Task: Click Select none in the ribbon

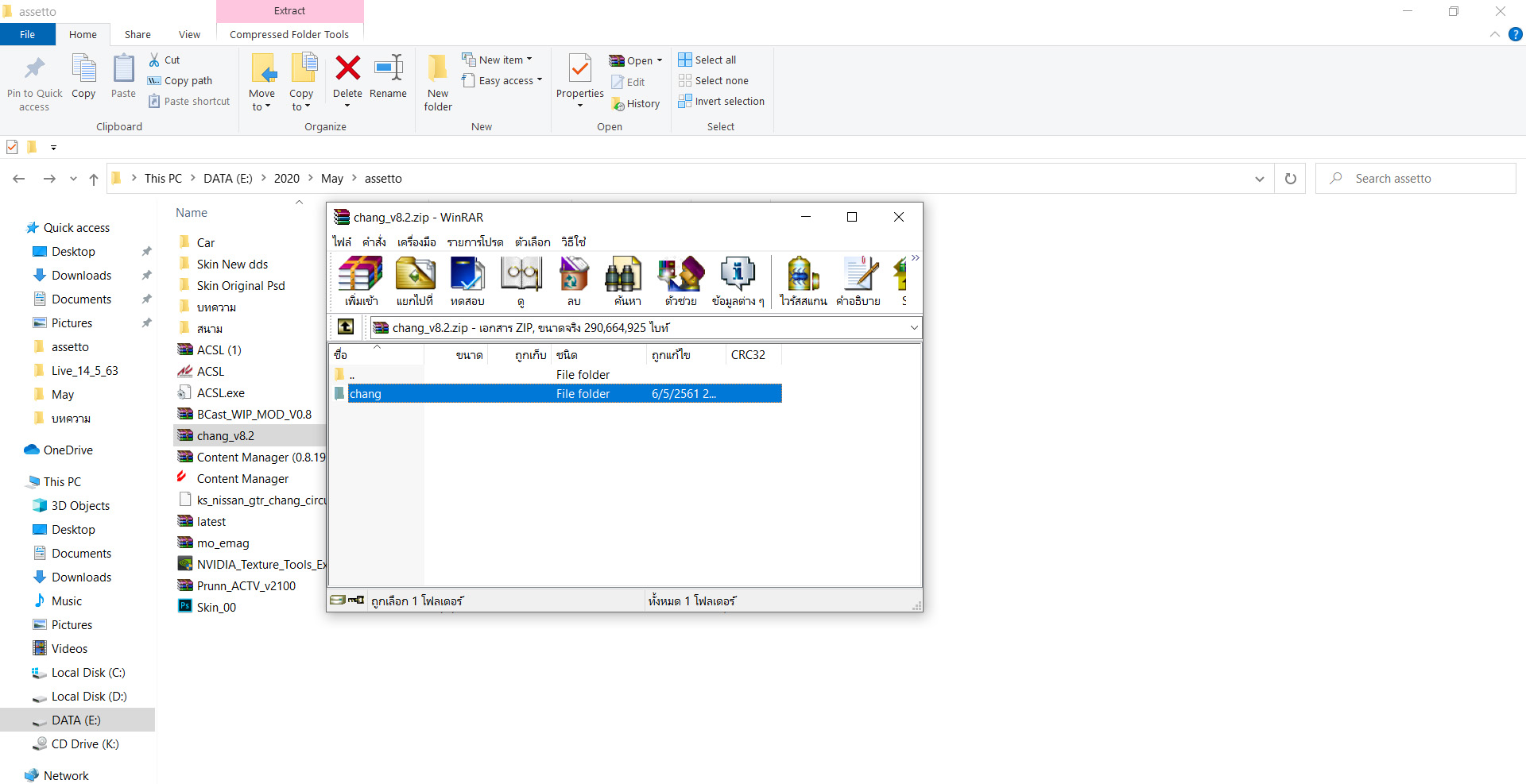Action: point(714,80)
